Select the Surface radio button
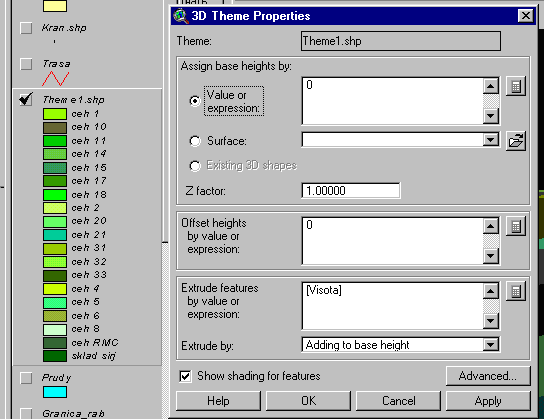The width and height of the screenshot is (544, 419). click(x=195, y=141)
